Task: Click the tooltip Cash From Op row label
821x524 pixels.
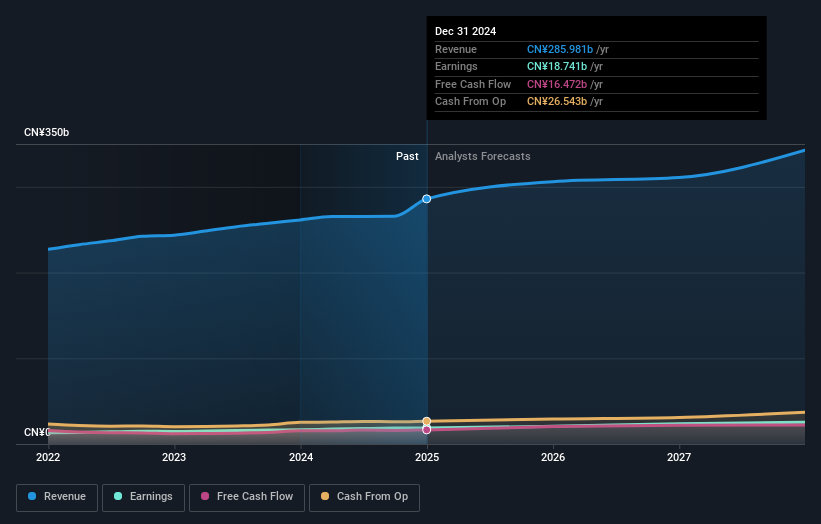Action: click(x=470, y=102)
